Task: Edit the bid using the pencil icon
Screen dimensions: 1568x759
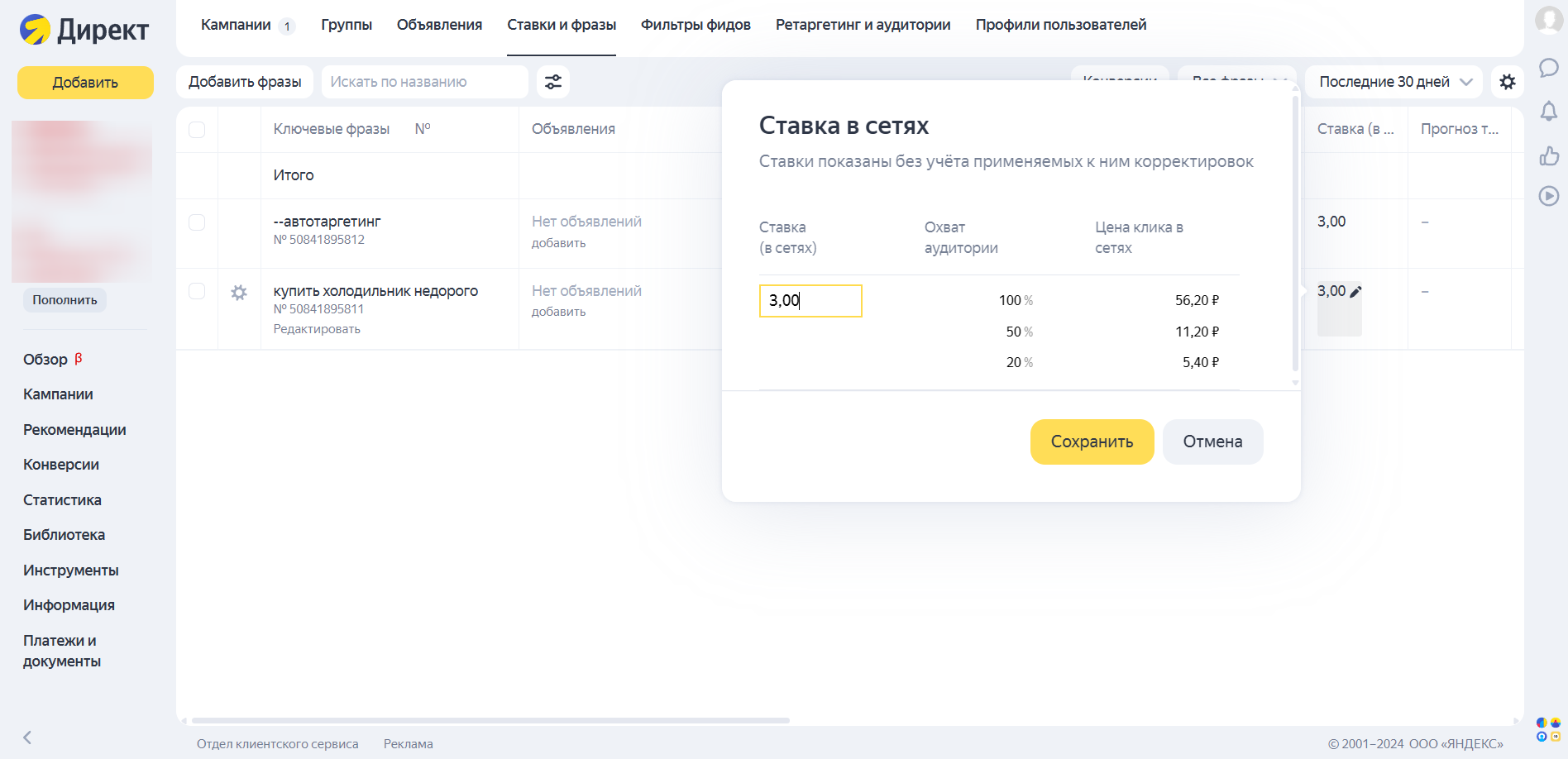Action: pos(1355,291)
